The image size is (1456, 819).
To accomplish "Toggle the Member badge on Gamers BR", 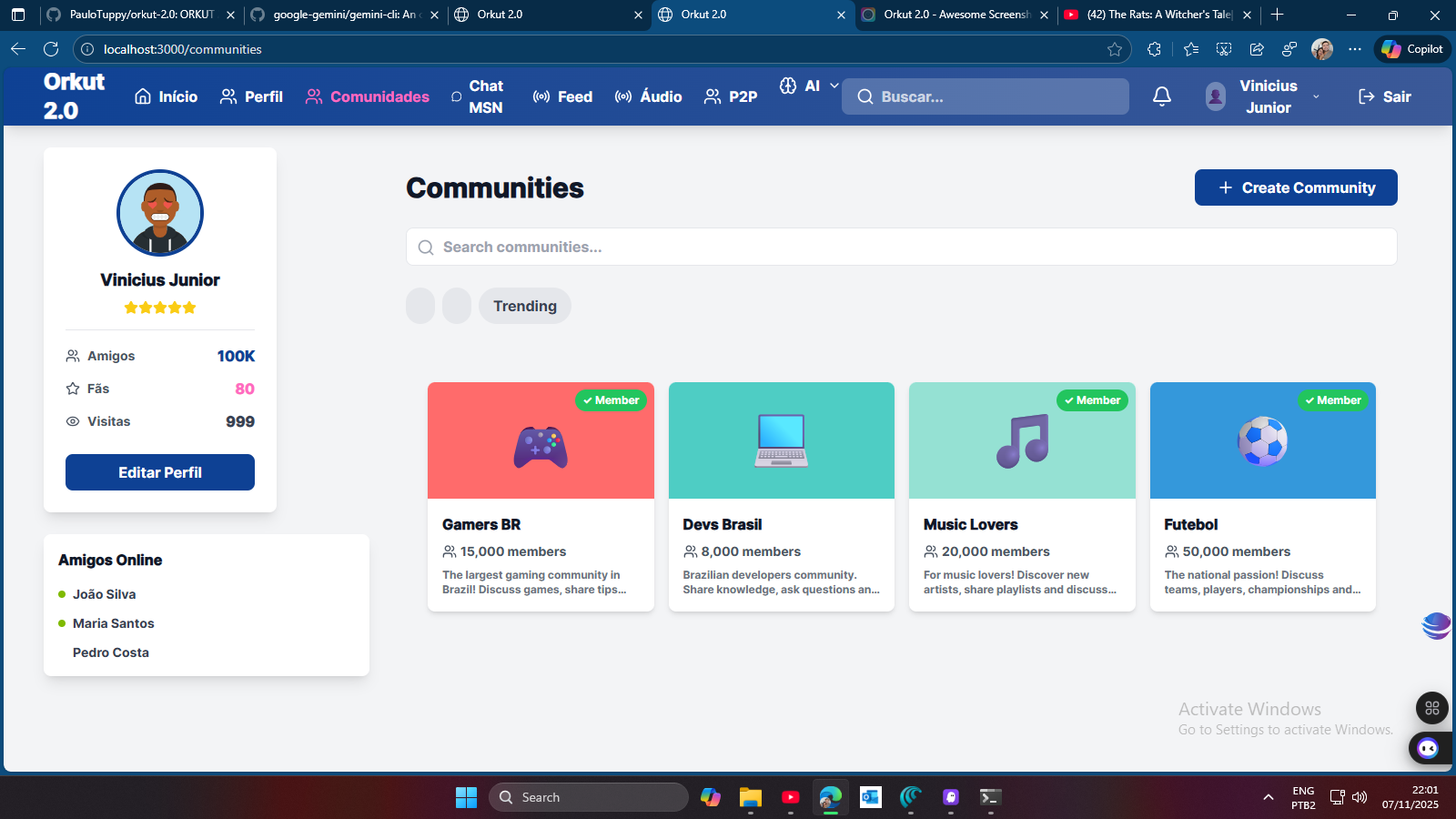I will [x=611, y=400].
